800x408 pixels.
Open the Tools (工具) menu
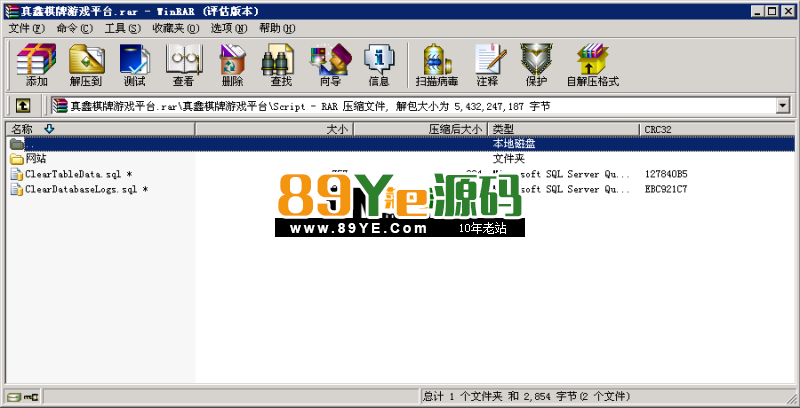click(x=122, y=28)
